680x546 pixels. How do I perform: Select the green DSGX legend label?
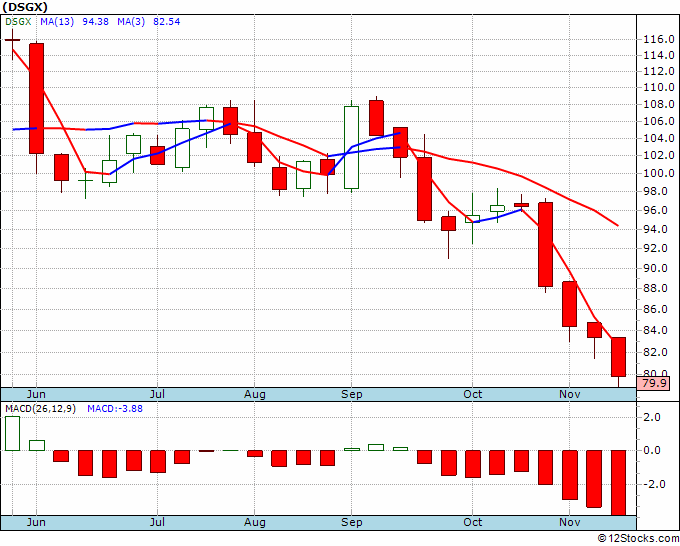click(18, 21)
